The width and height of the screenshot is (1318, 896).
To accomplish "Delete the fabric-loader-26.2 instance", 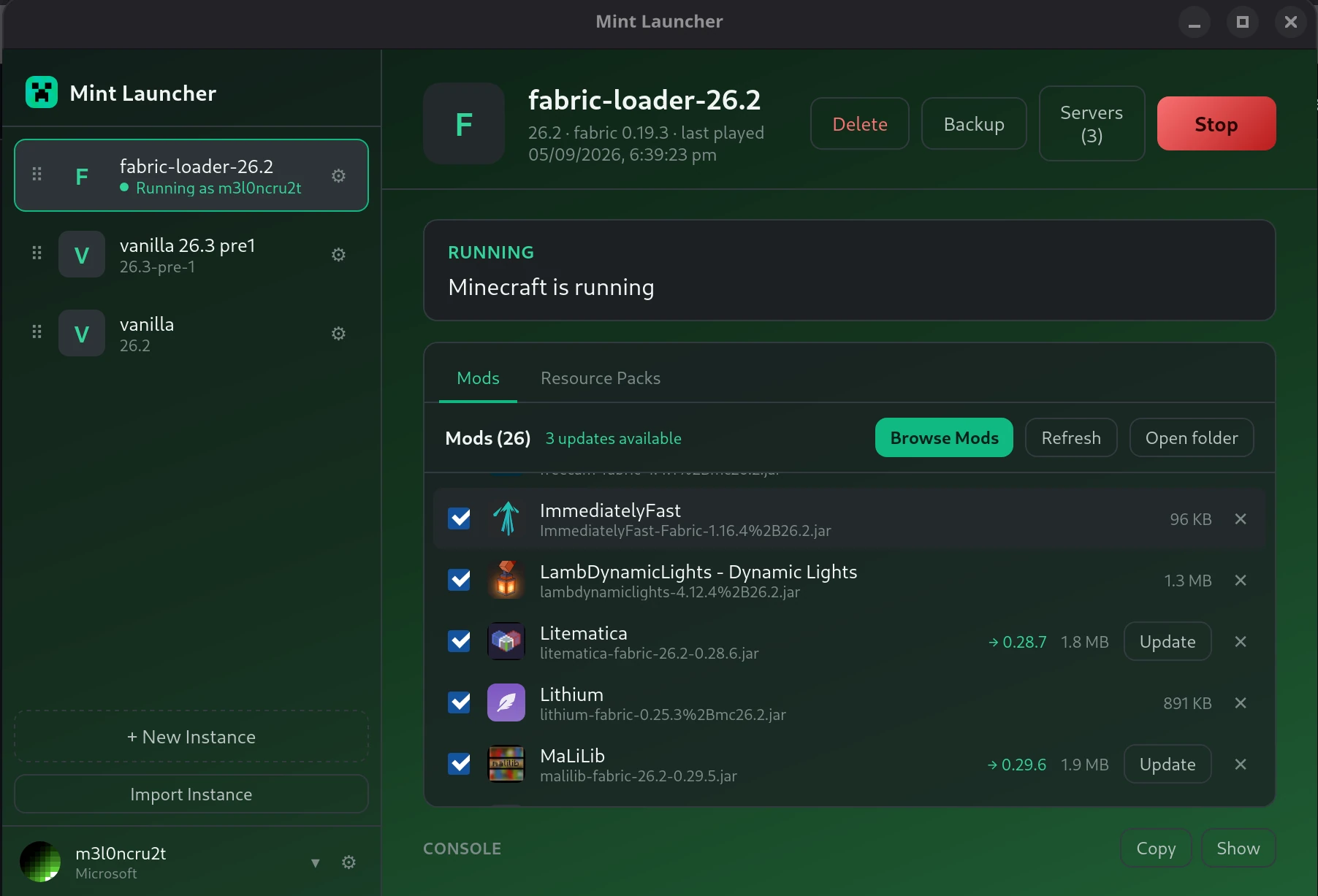I will (x=860, y=124).
